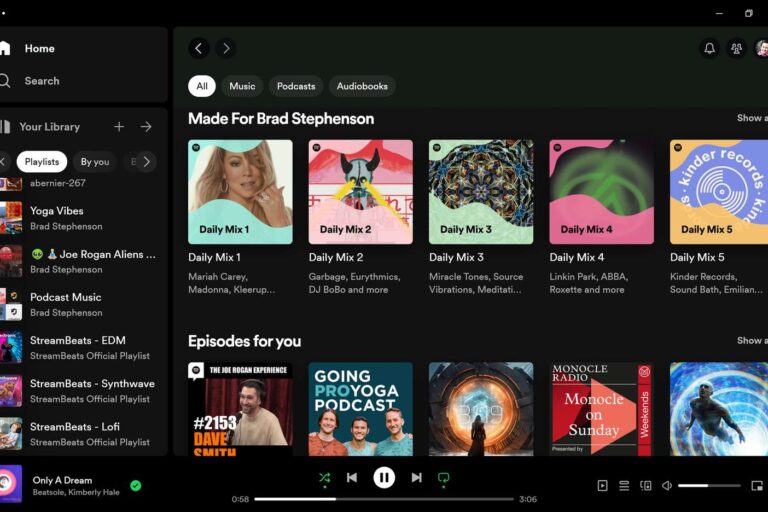Skip to the previous track
Screen dimensions: 768x512
click(352, 478)
